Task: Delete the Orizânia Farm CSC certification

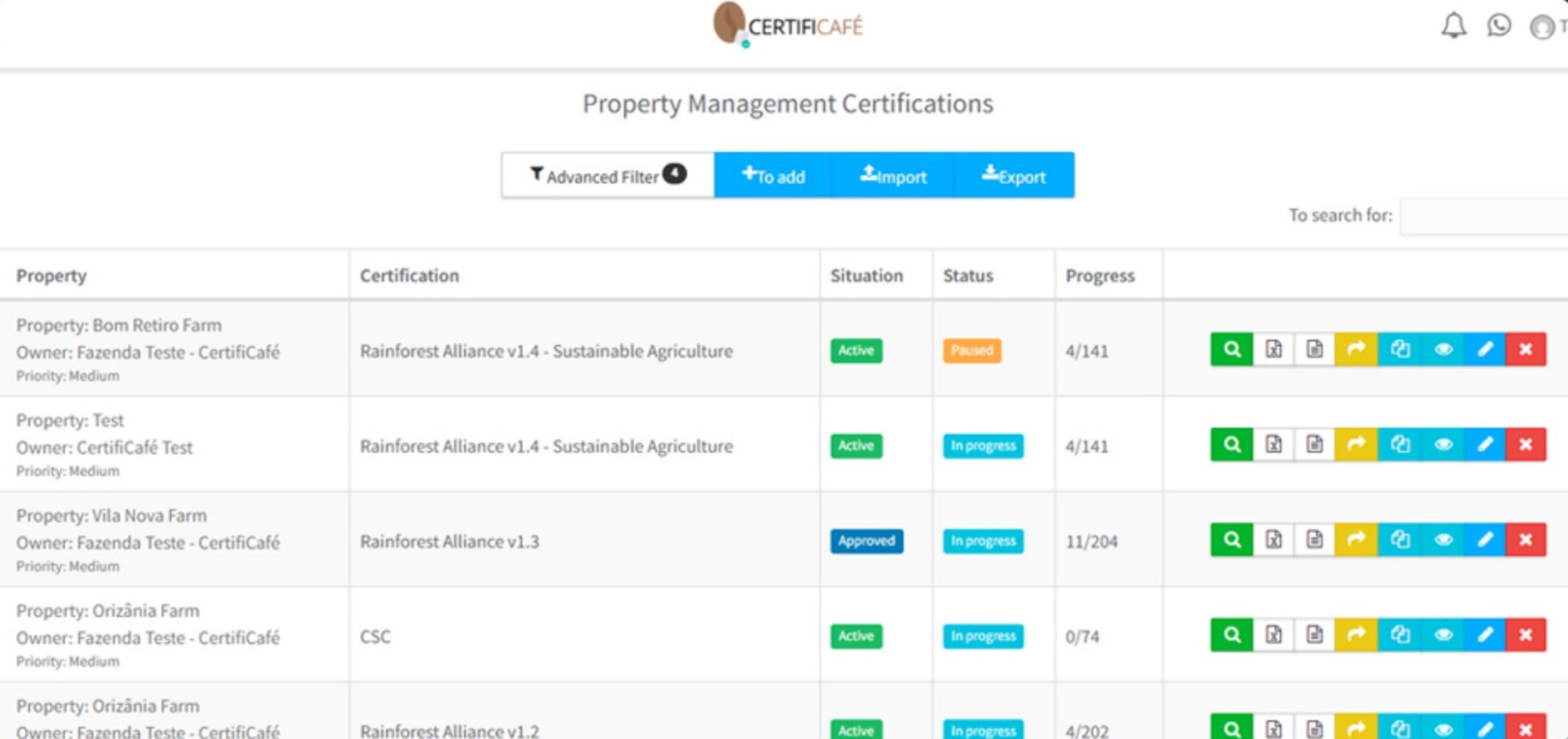Action: (x=1526, y=635)
